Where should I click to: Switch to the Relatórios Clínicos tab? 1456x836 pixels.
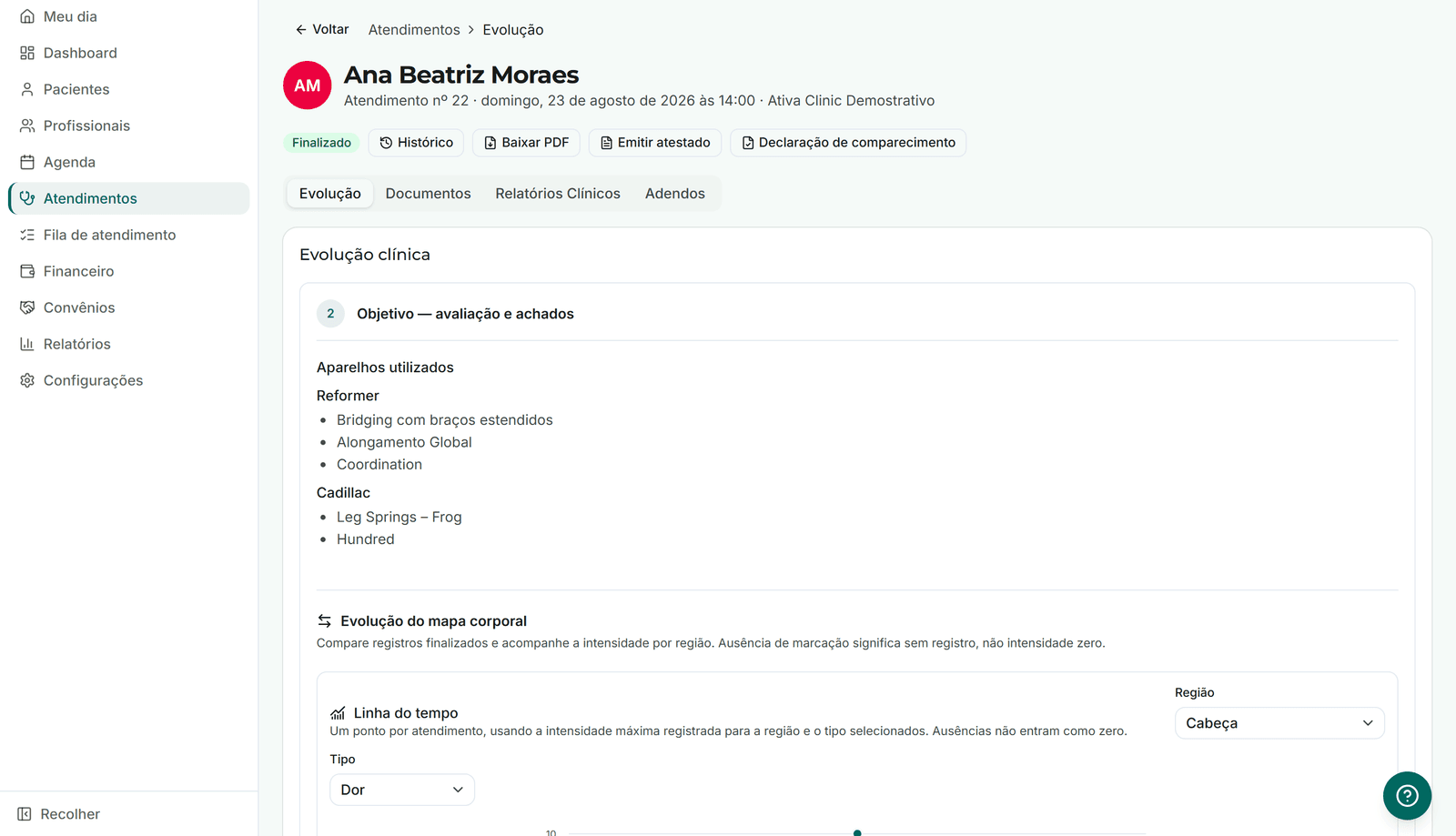pyautogui.click(x=558, y=194)
